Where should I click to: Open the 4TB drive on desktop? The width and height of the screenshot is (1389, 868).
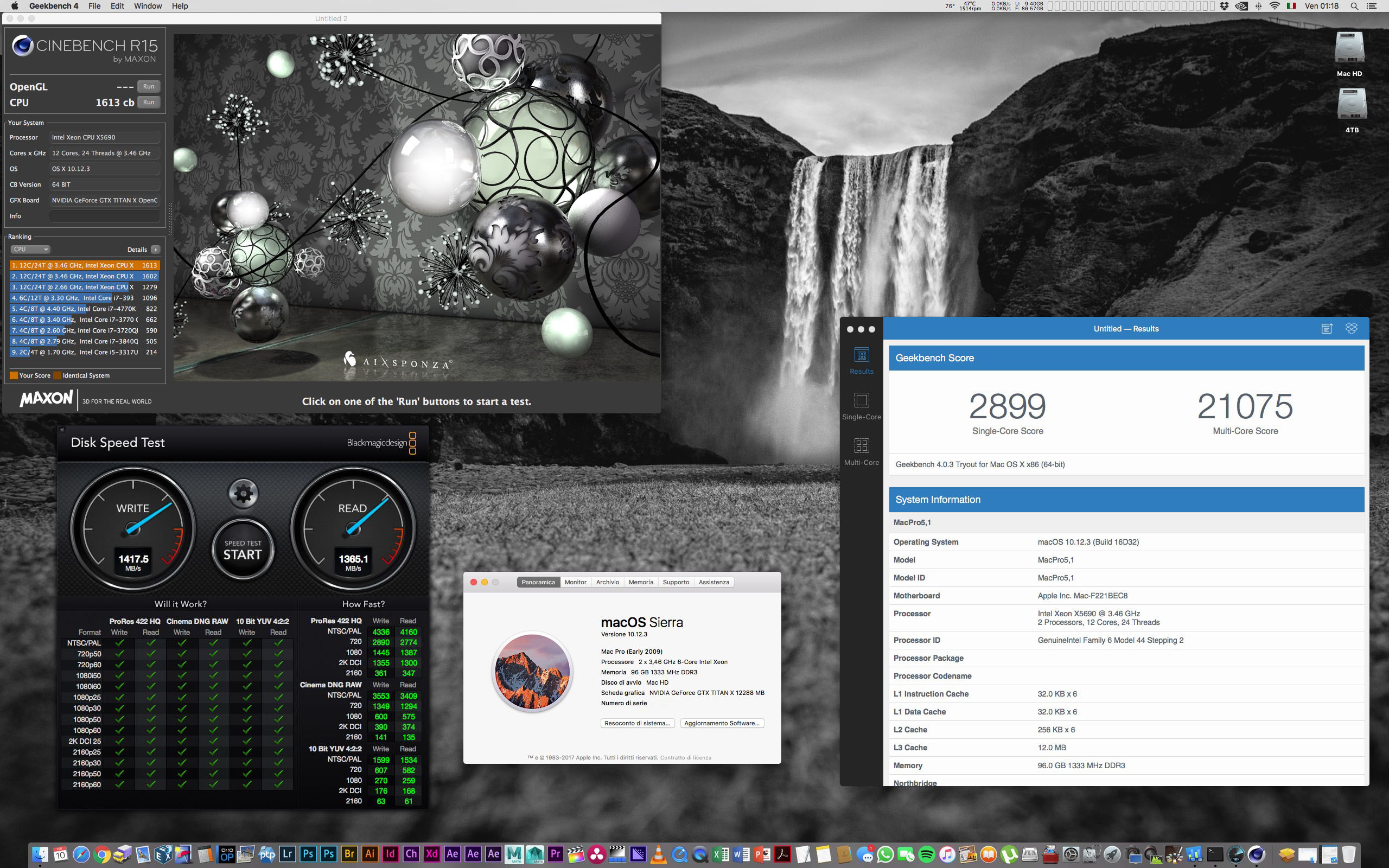click(1351, 105)
